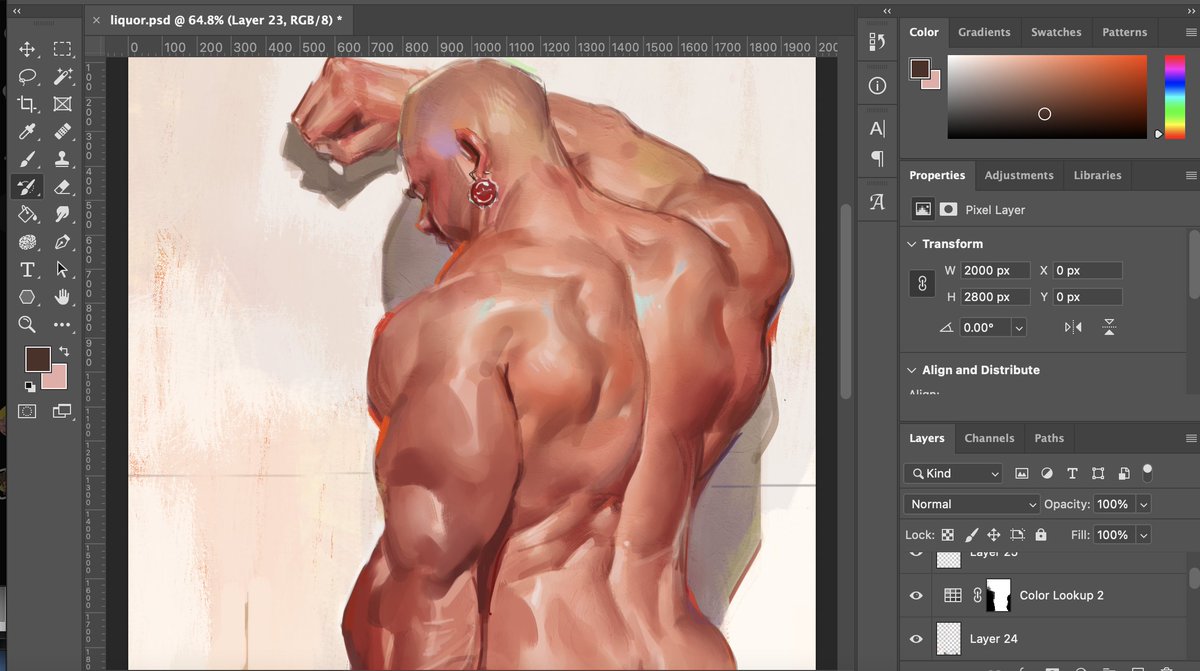Screen dimensions: 1200x671
Task: Toggle lock all padlock icon
Action: (x=1041, y=535)
